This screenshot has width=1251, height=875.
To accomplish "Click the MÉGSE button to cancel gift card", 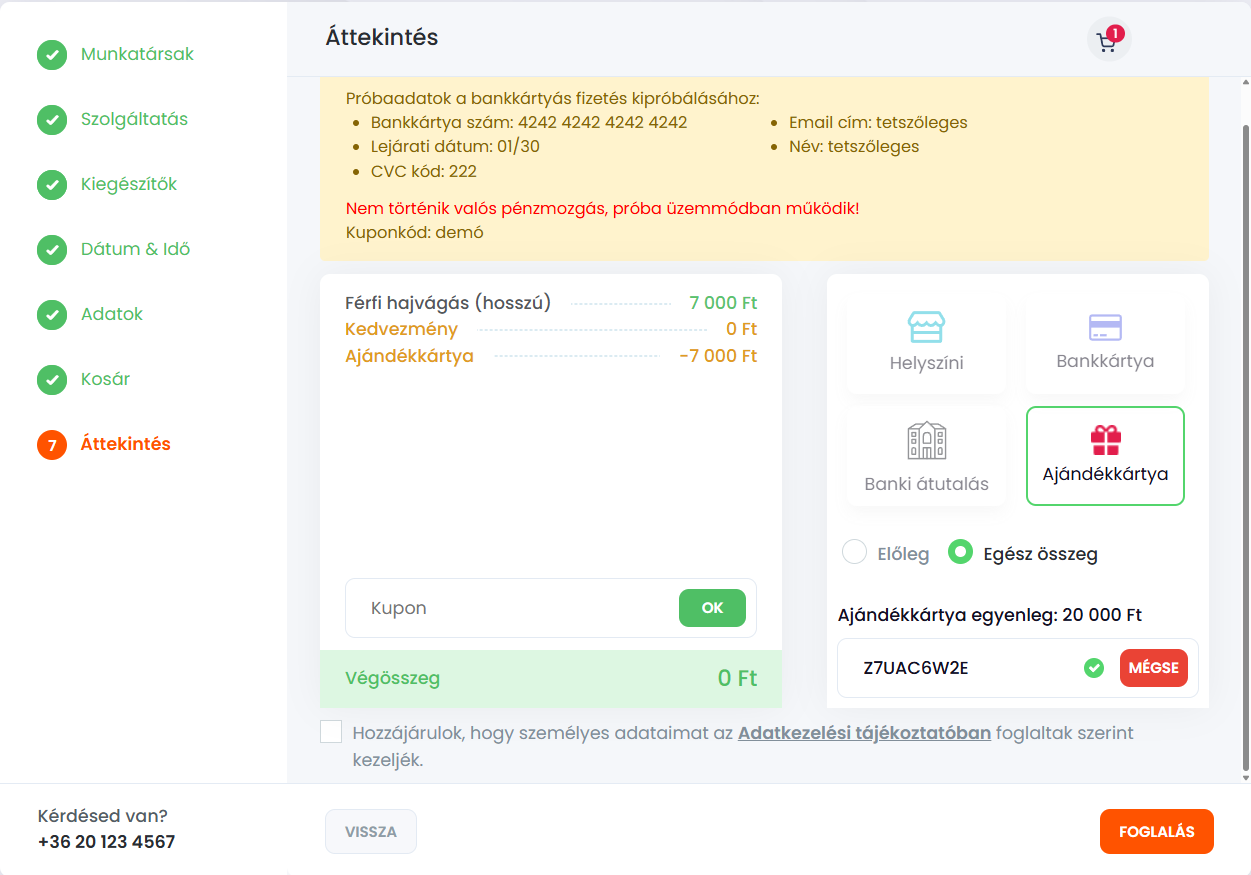I will [x=1153, y=668].
